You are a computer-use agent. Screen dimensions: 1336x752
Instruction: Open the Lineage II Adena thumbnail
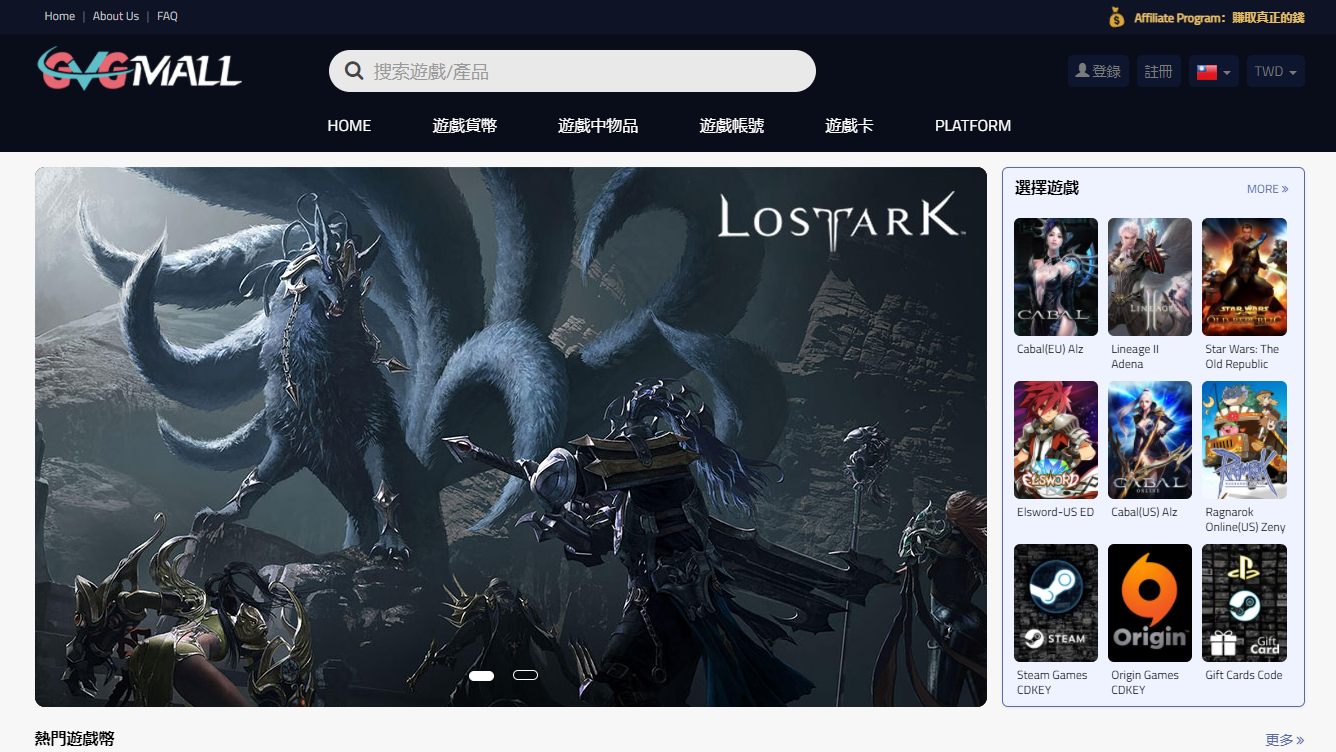pyautogui.click(x=1150, y=277)
